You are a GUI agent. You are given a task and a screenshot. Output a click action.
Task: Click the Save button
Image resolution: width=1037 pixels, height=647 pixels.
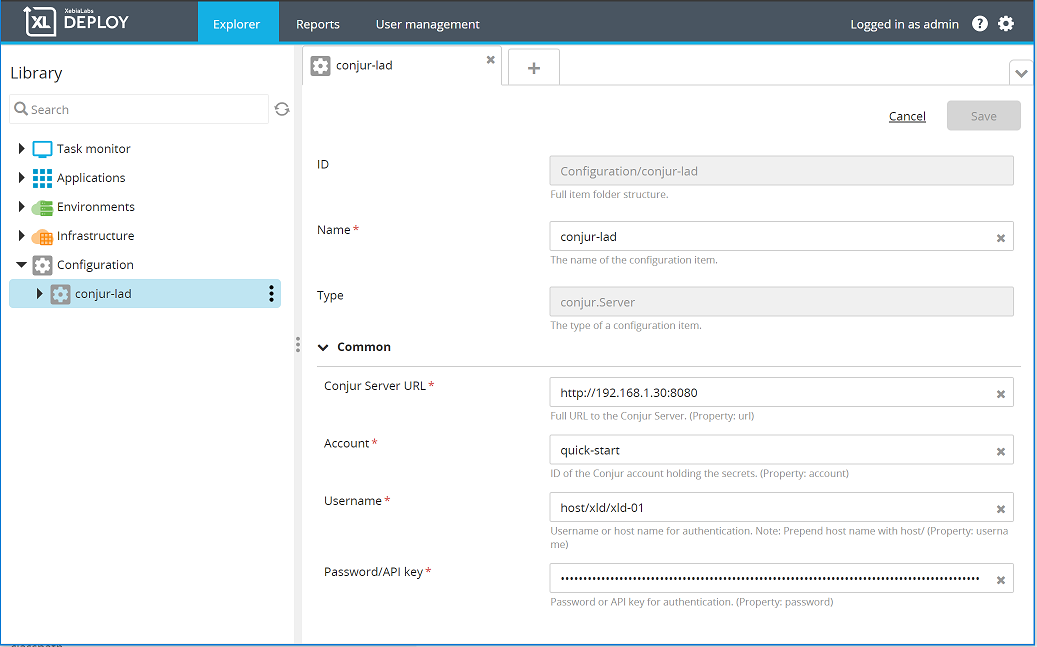(x=983, y=116)
